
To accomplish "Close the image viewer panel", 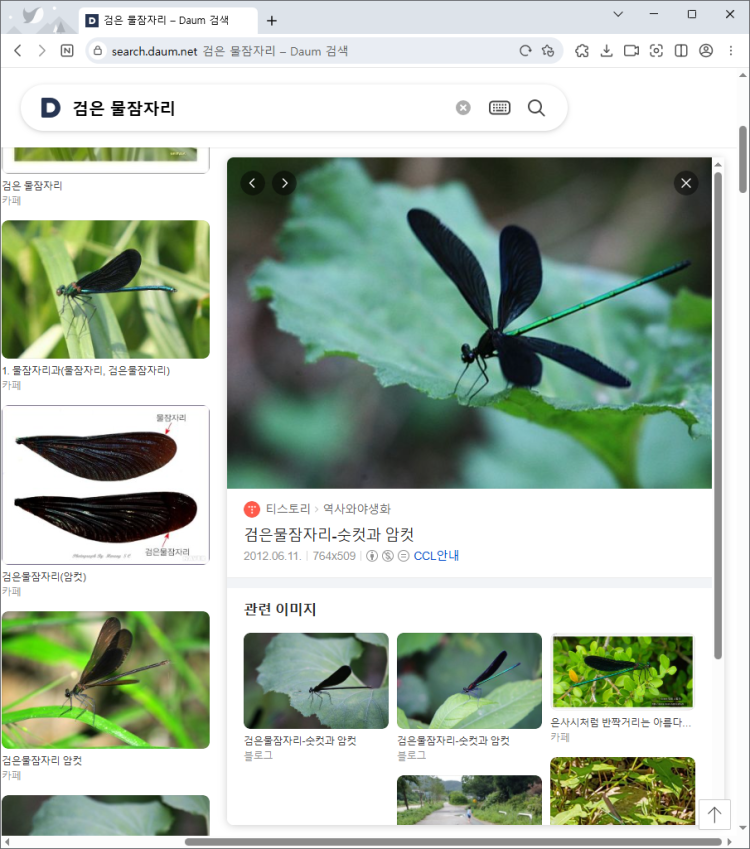I will [x=686, y=183].
